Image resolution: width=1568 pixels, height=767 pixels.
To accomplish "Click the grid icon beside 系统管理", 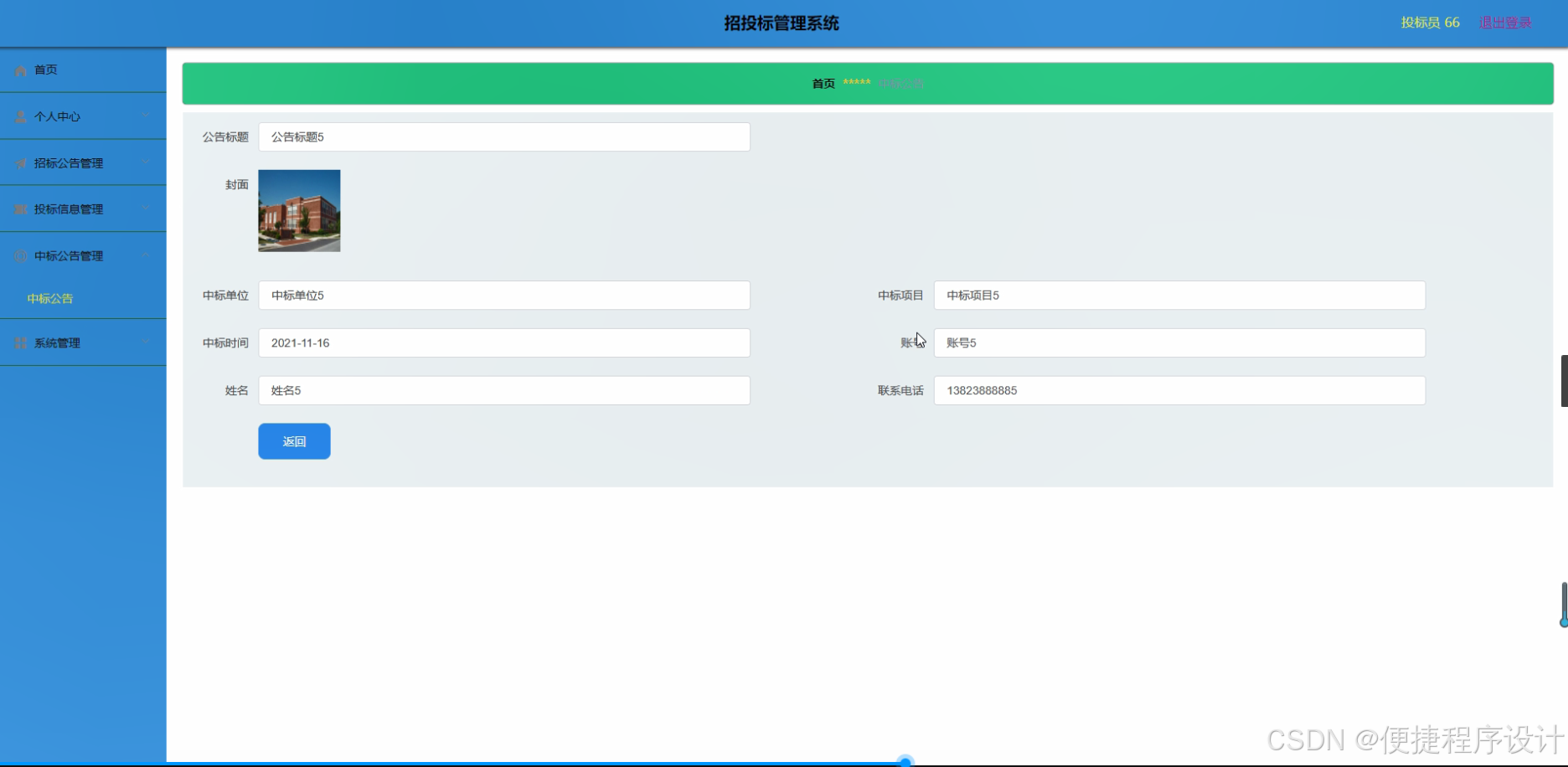I will click(x=21, y=343).
